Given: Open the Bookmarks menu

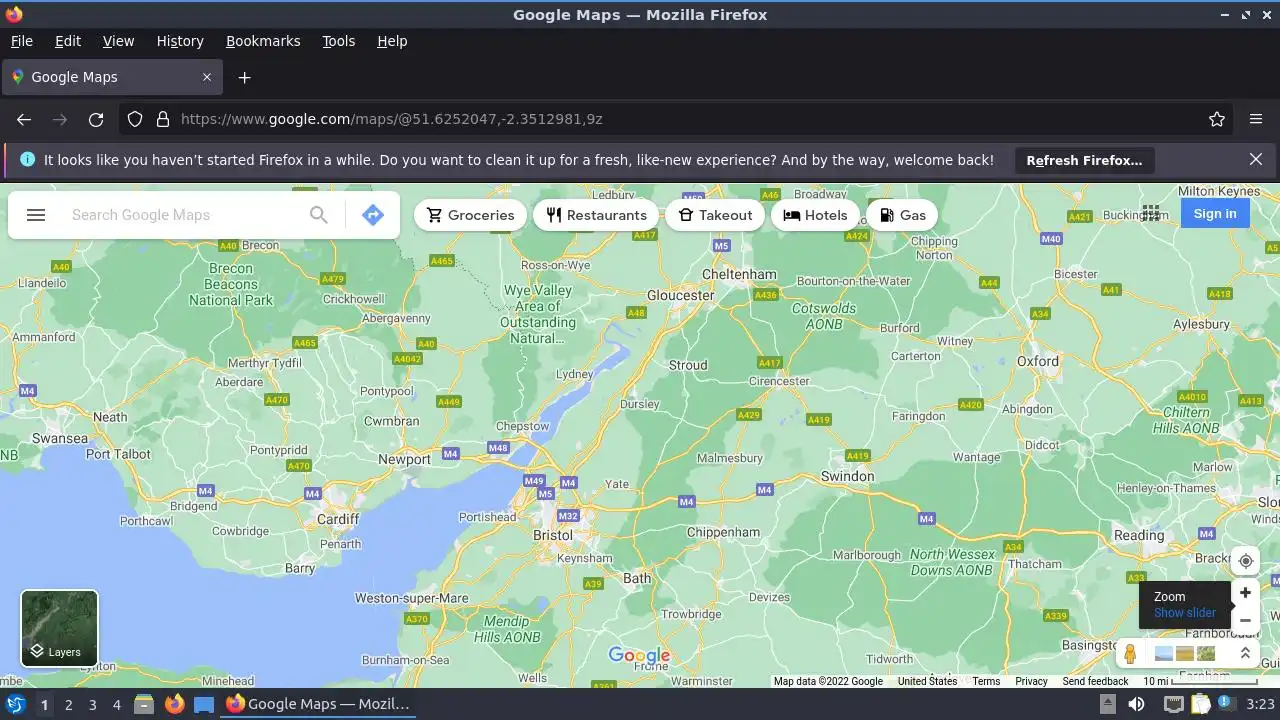Looking at the screenshot, I should click(263, 41).
